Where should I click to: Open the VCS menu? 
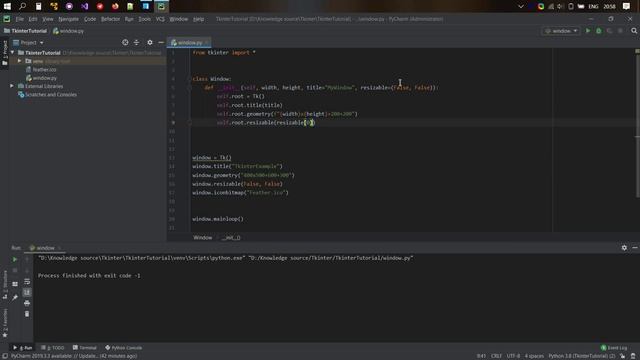[160, 19]
